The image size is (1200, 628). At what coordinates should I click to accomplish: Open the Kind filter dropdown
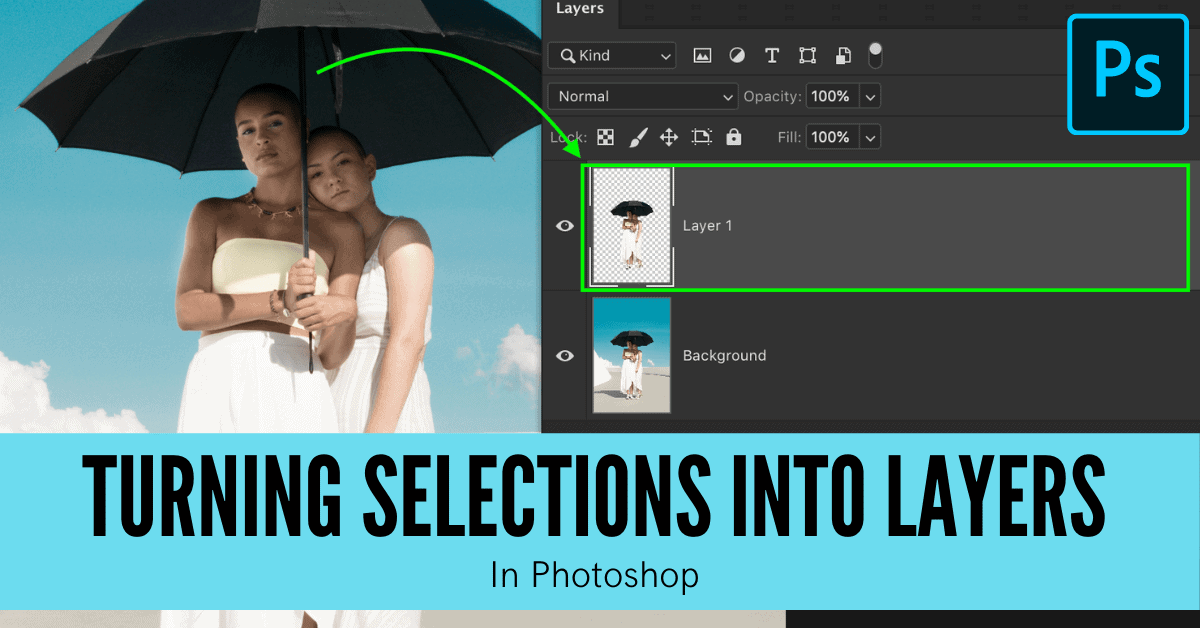point(611,55)
